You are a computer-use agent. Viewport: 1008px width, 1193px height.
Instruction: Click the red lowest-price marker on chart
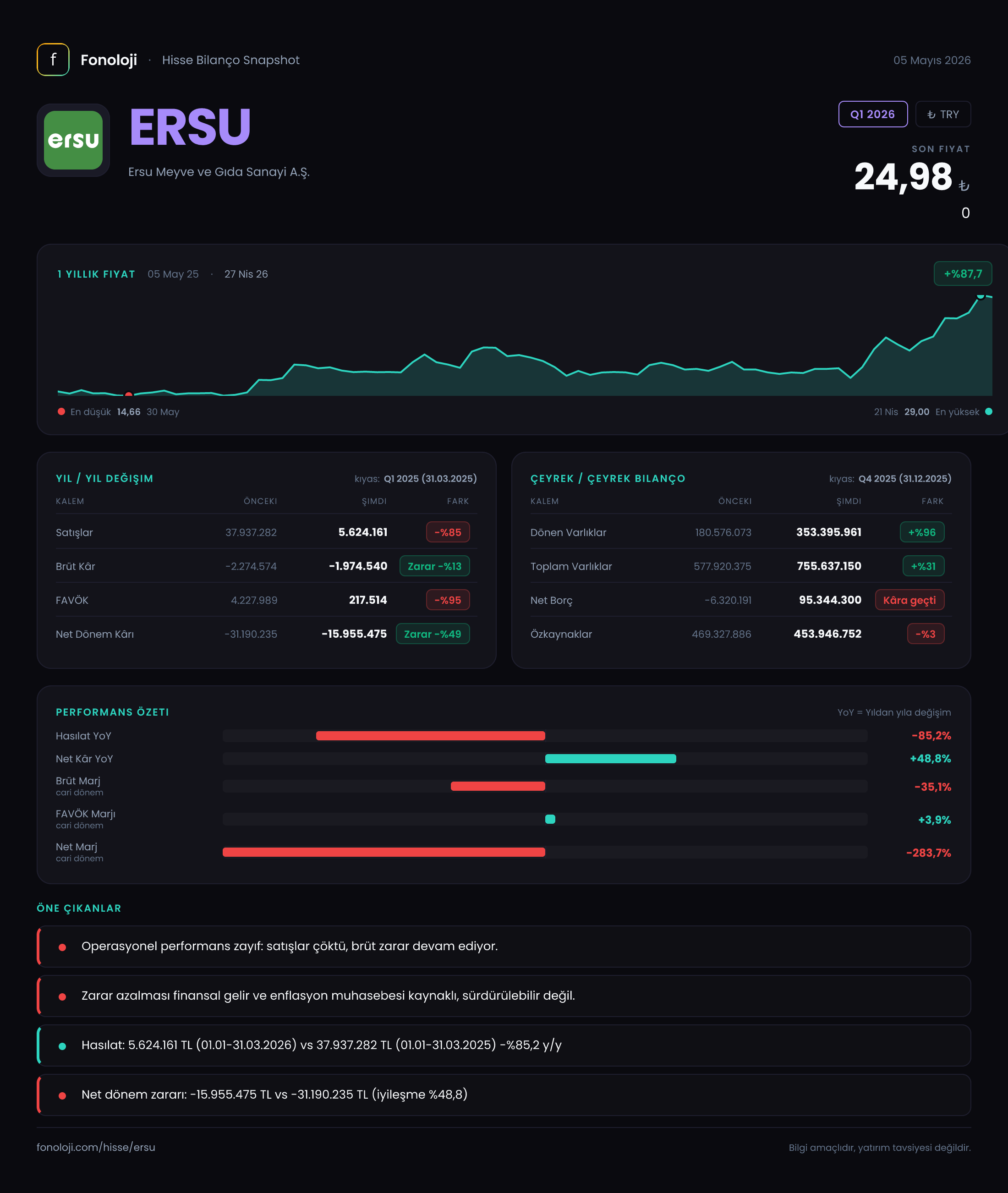pyautogui.click(x=129, y=394)
